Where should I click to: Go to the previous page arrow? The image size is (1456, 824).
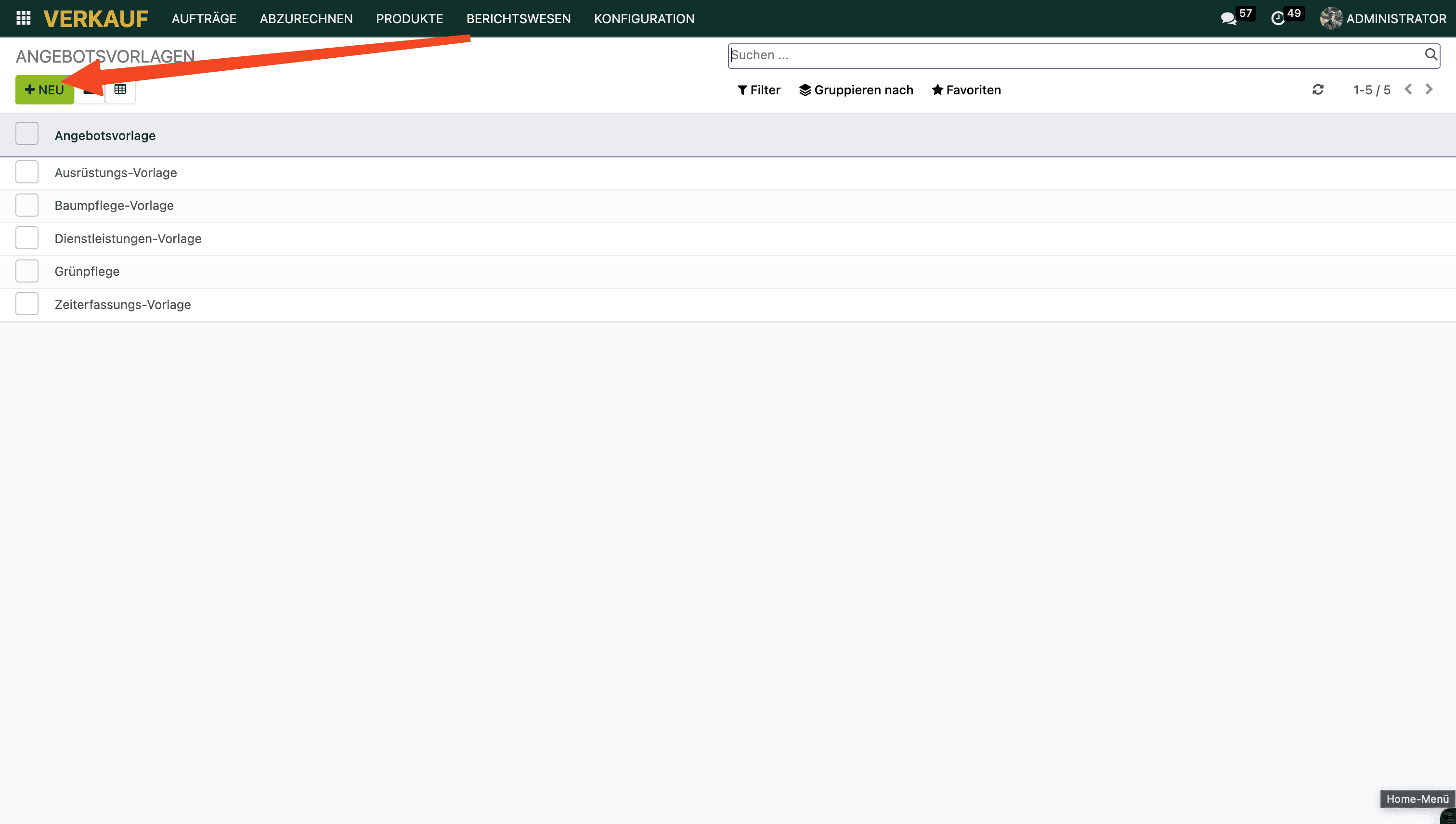tap(1408, 90)
